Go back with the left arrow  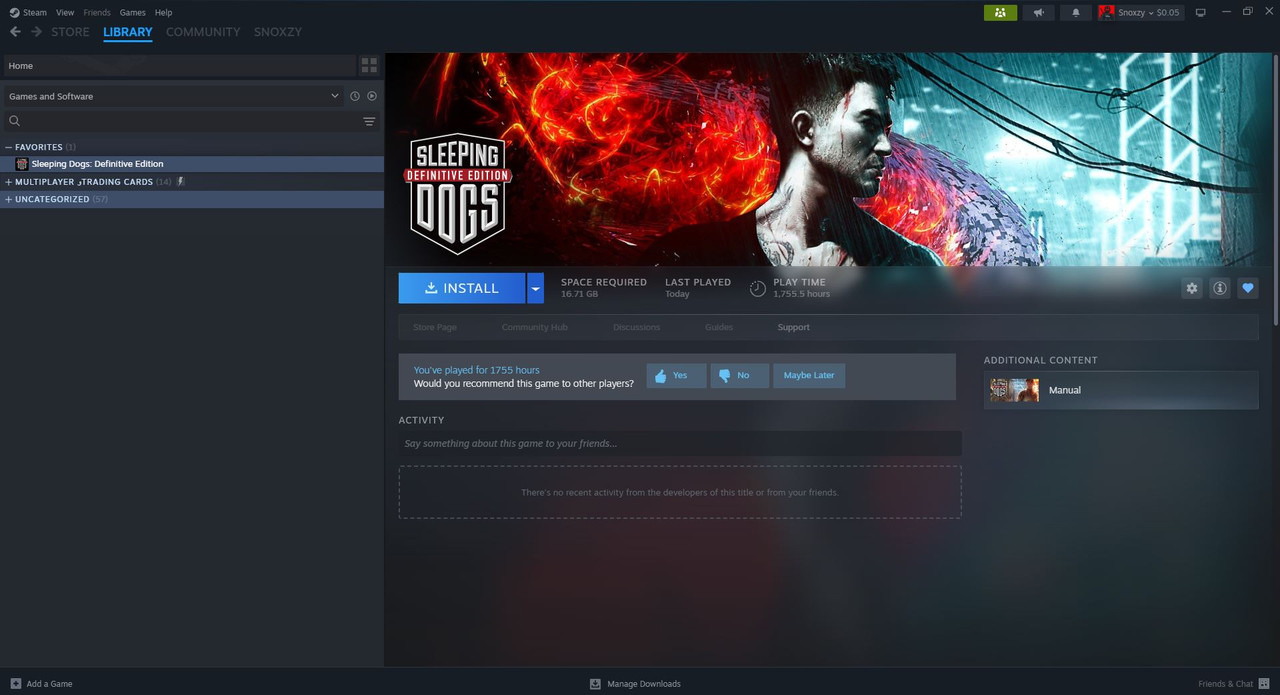(x=15, y=32)
